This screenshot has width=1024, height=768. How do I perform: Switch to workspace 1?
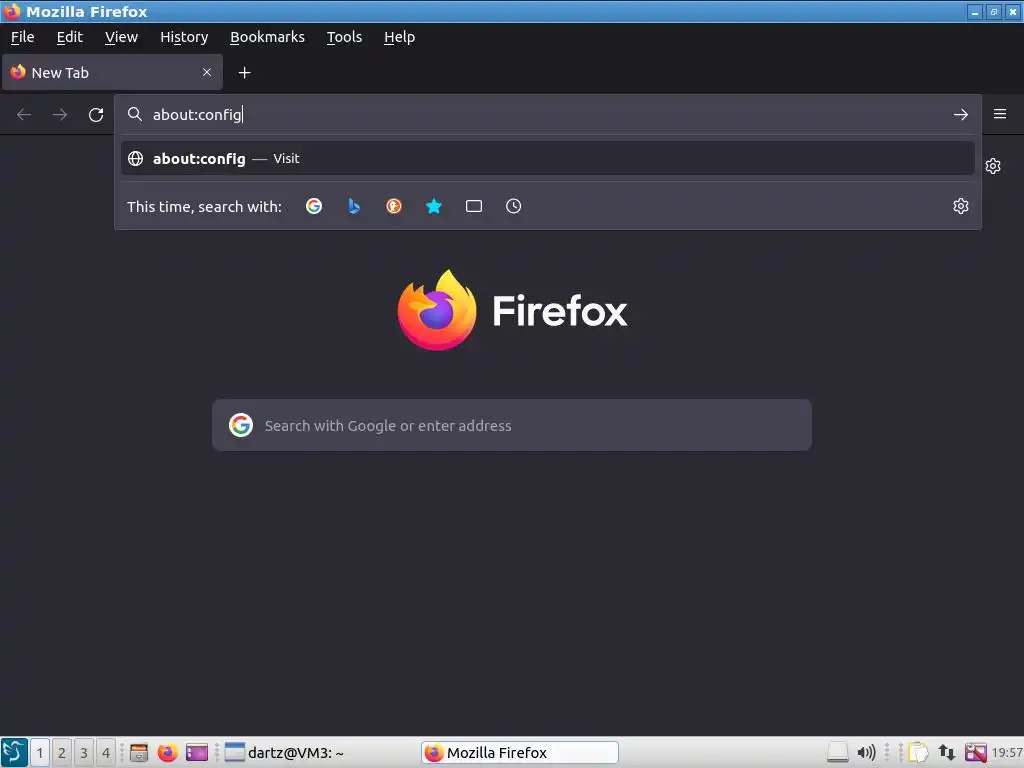(40, 752)
